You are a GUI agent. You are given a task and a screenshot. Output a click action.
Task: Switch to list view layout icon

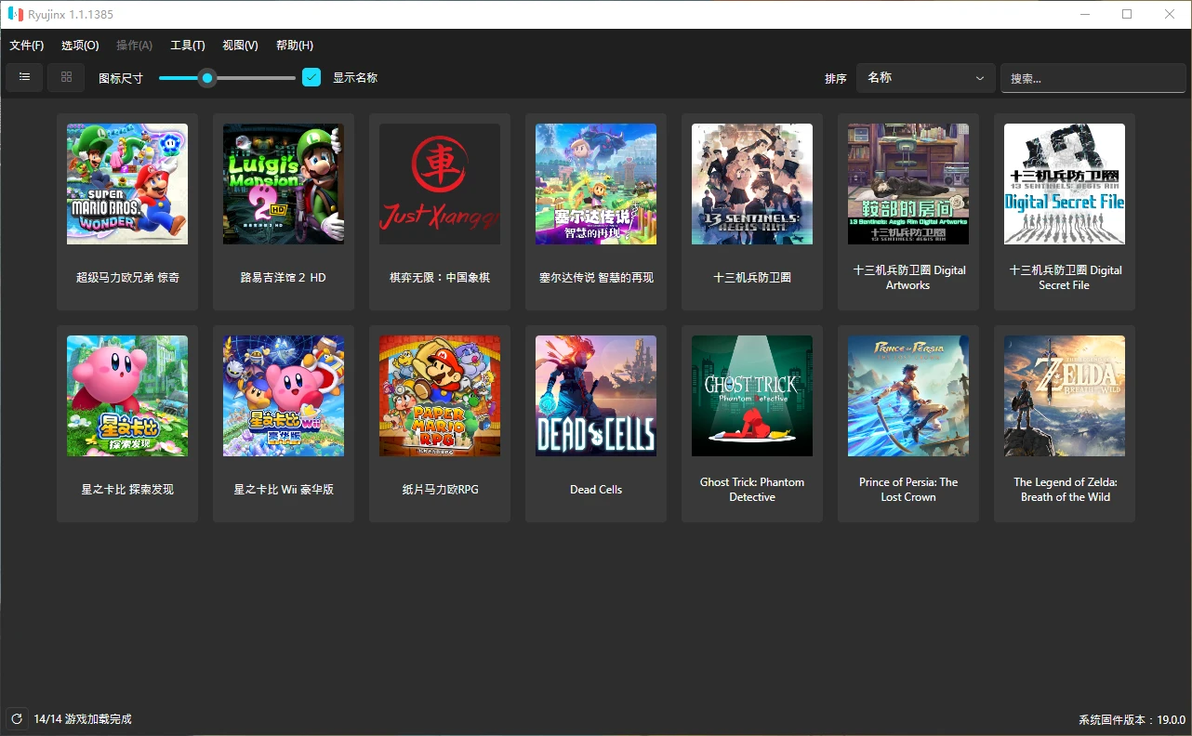[x=24, y=77]
